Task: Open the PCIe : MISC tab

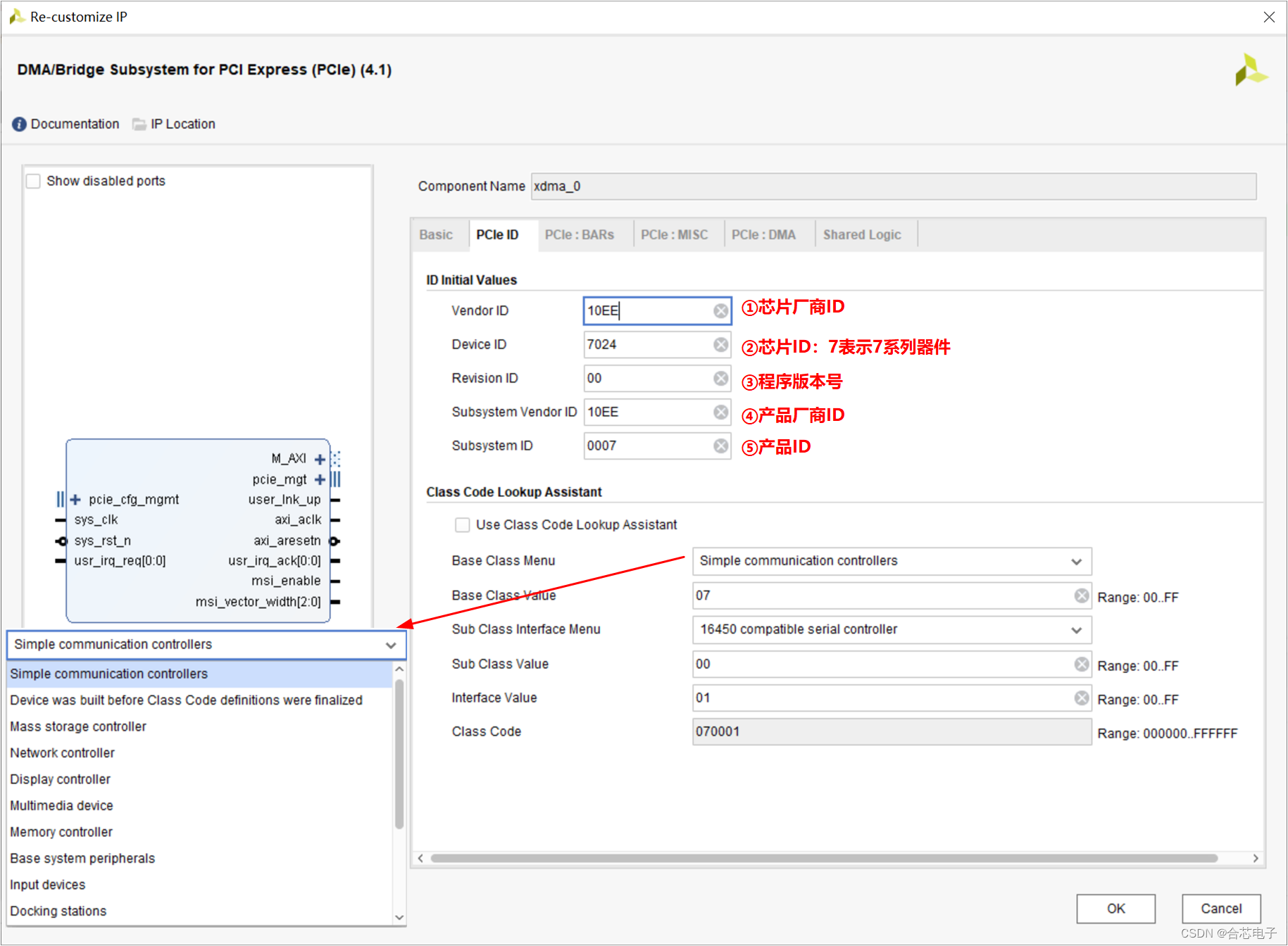Action: [x=674, y=235]
